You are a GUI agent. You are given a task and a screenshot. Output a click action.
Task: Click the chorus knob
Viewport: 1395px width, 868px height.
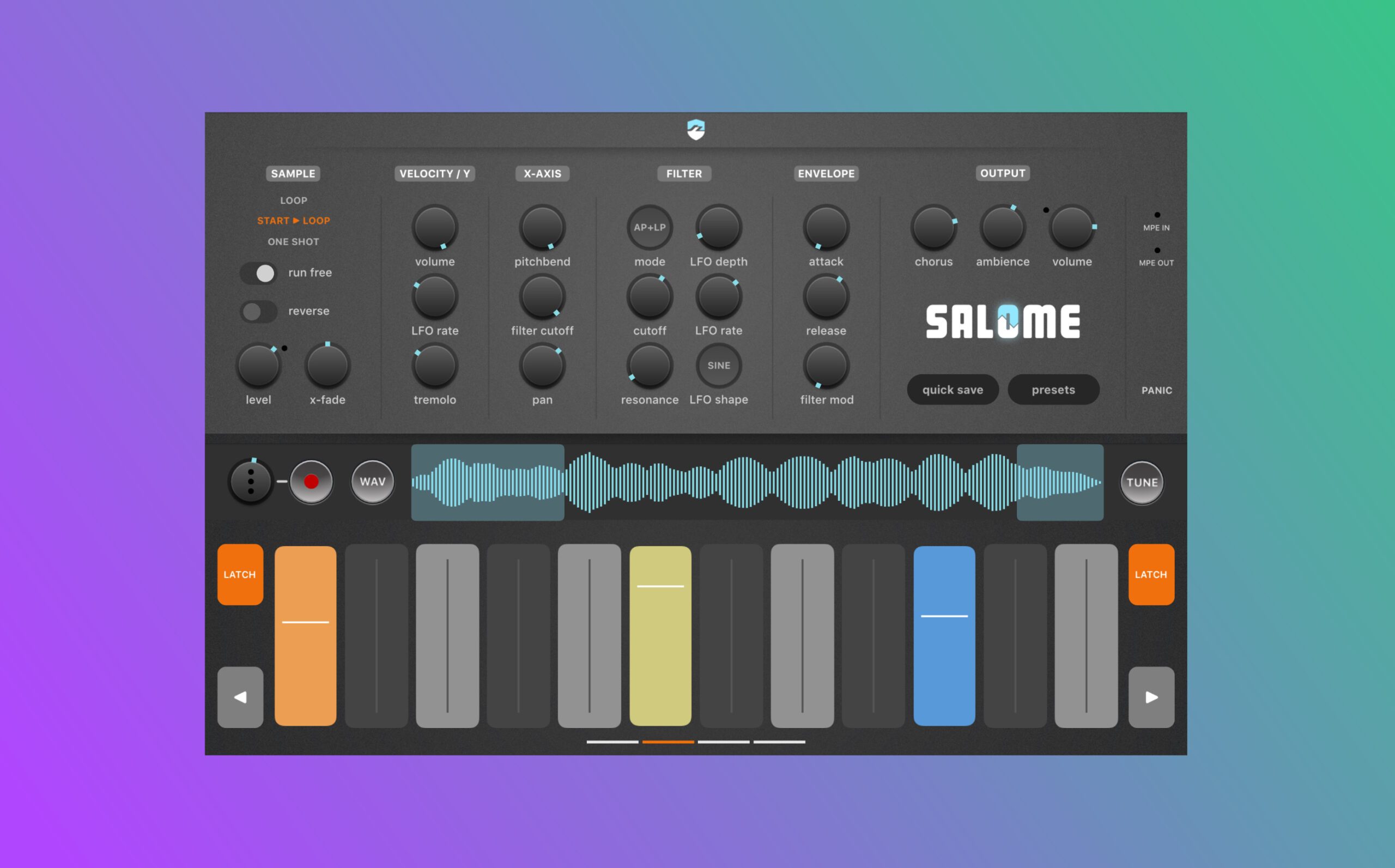(933, 227)
